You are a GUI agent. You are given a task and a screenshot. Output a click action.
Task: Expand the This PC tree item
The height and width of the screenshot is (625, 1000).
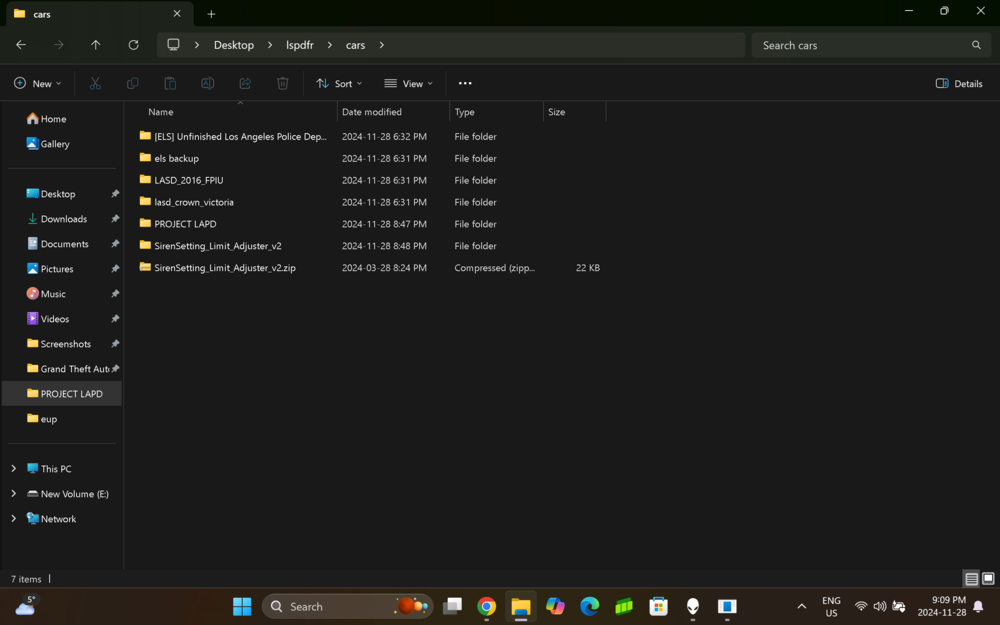pos(13,468)
